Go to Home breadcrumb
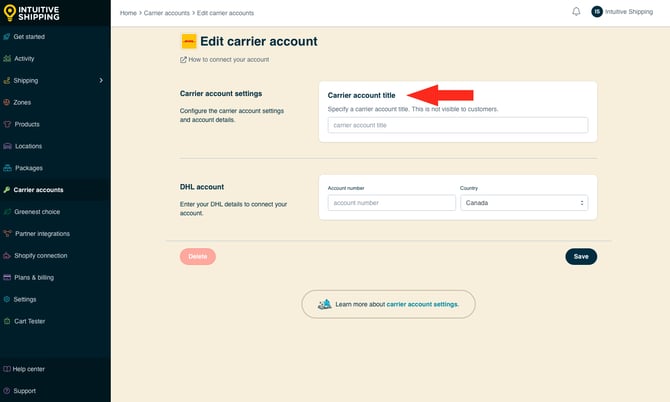Viewport: 670px width, 402px height. (128, 13)
